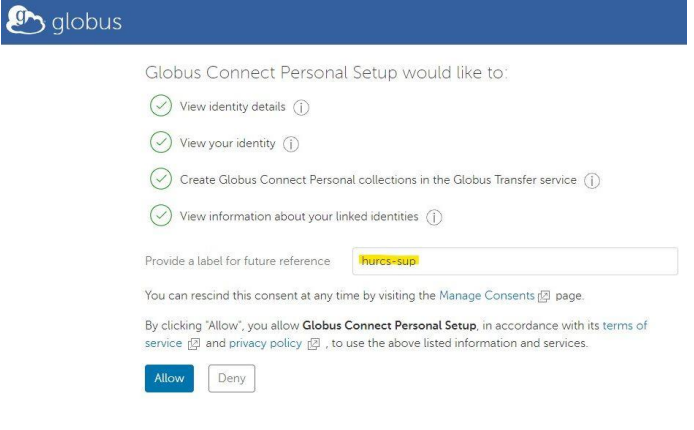694x430 pixels.
Task: Click green checkmark for View identity details
Action: coord(161,106)
